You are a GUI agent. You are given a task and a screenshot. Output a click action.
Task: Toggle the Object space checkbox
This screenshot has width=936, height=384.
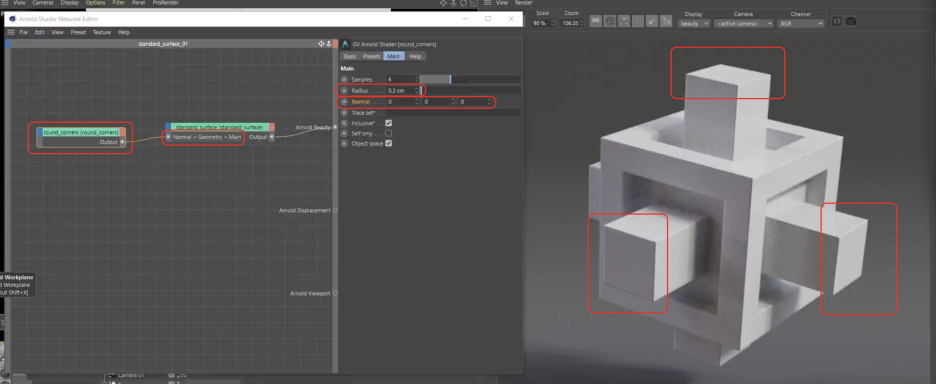pyautogui.click(x=389, y=143)
